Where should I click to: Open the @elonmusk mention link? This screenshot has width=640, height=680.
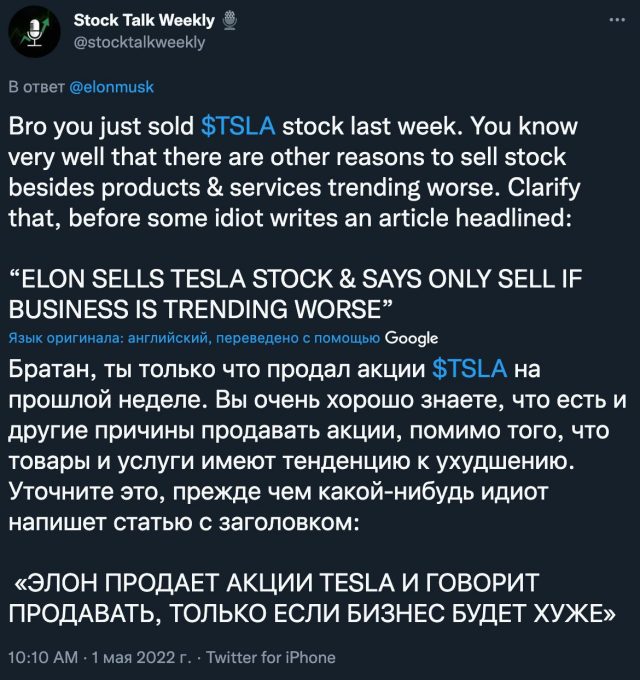[111, 87]
